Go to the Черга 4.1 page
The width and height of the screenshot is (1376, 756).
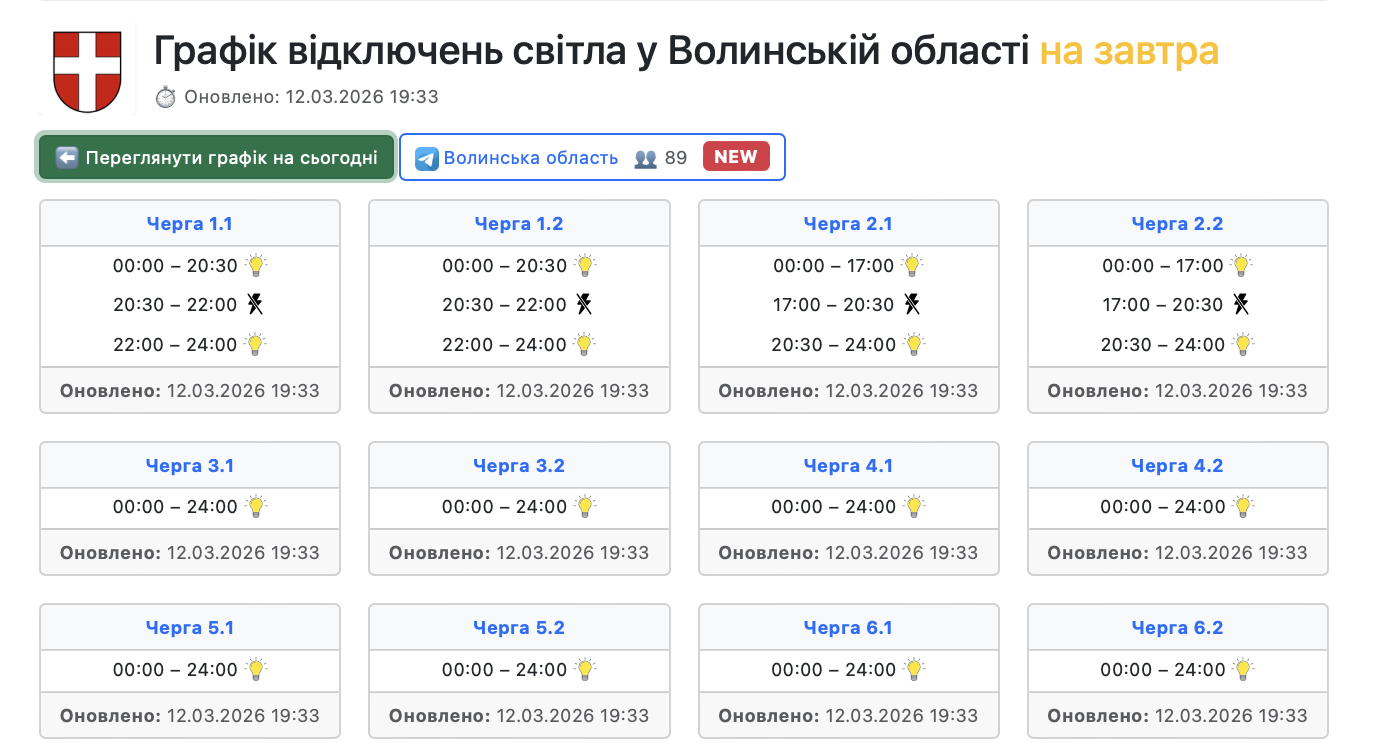(x=848, y=466)
